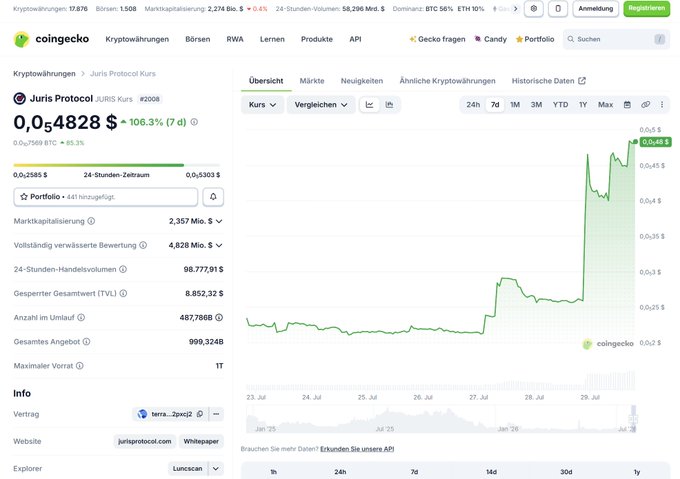Click the green Registrieren button
Viewport: 680px width, 479px height.
pos(646,8)
